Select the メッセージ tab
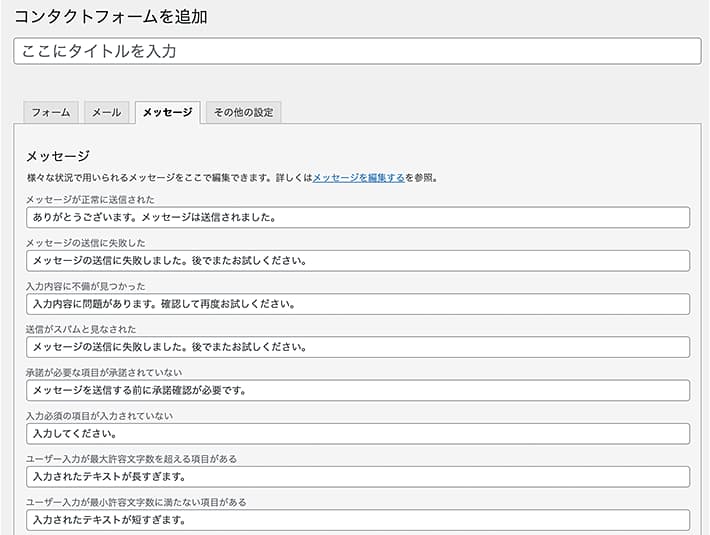This screenshot has width=710, height=535. pyautogui.click(x=168, y=112)
